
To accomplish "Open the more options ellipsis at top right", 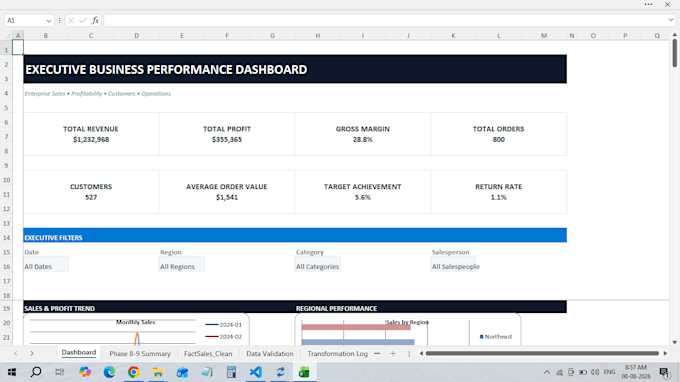I will click(648, 4).
